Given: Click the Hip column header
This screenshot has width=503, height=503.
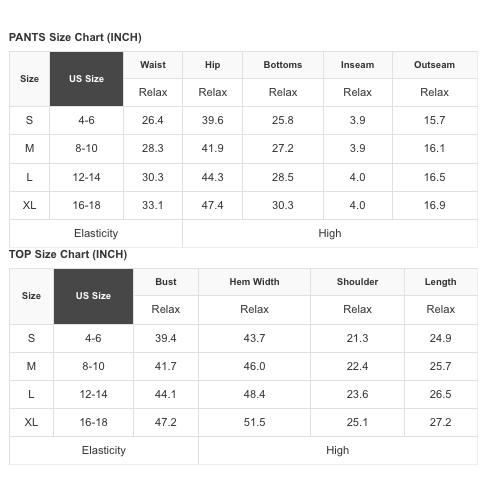Looking at the screenshot, I should click(213, 65).
